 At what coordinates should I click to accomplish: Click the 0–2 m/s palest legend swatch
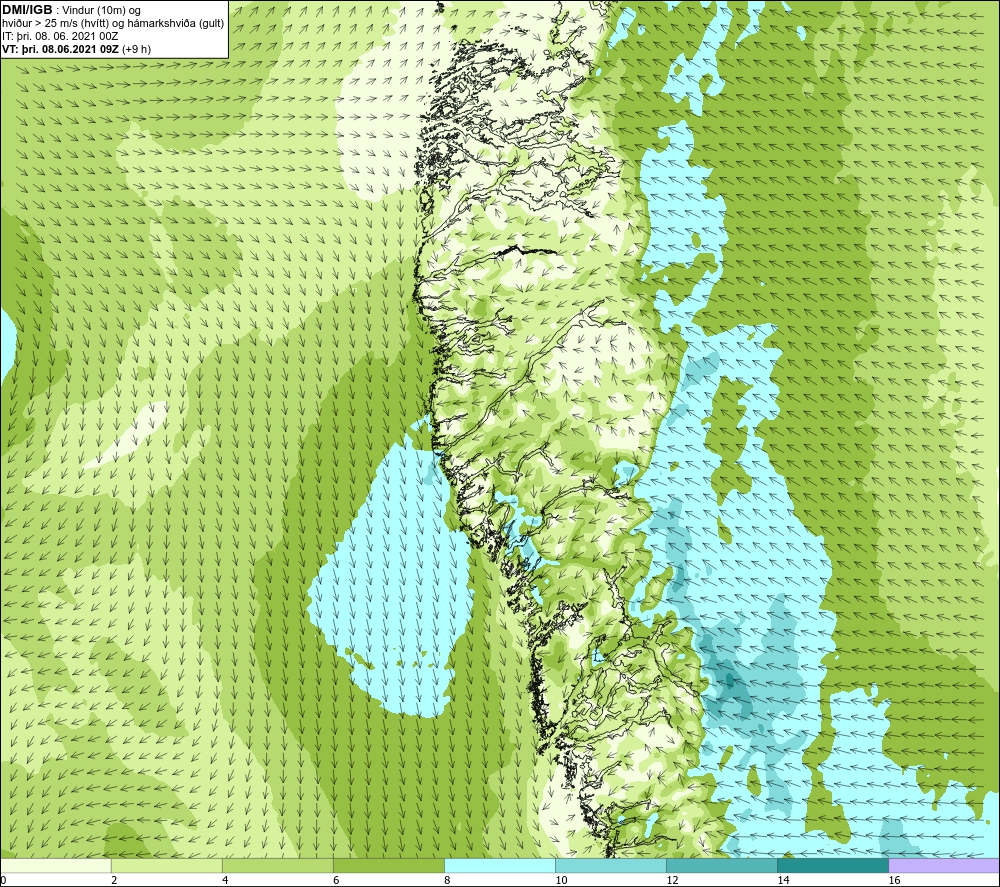click(x=55, y=866)
